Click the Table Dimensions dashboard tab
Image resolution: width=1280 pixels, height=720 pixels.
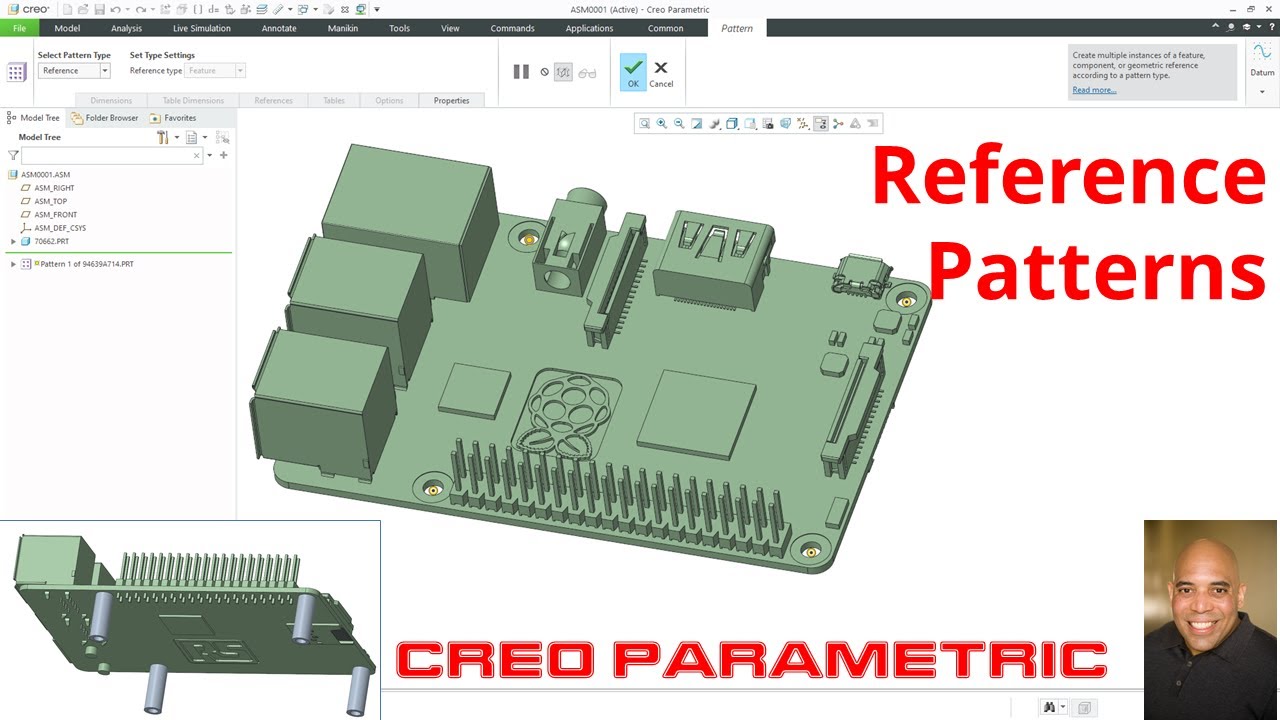pos(193,100)
